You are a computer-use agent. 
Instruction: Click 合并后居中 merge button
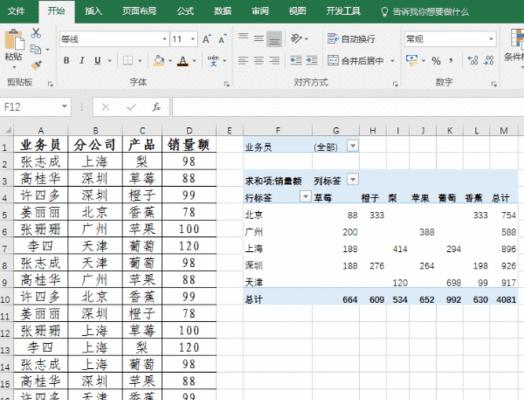click(x=356, y=60)
